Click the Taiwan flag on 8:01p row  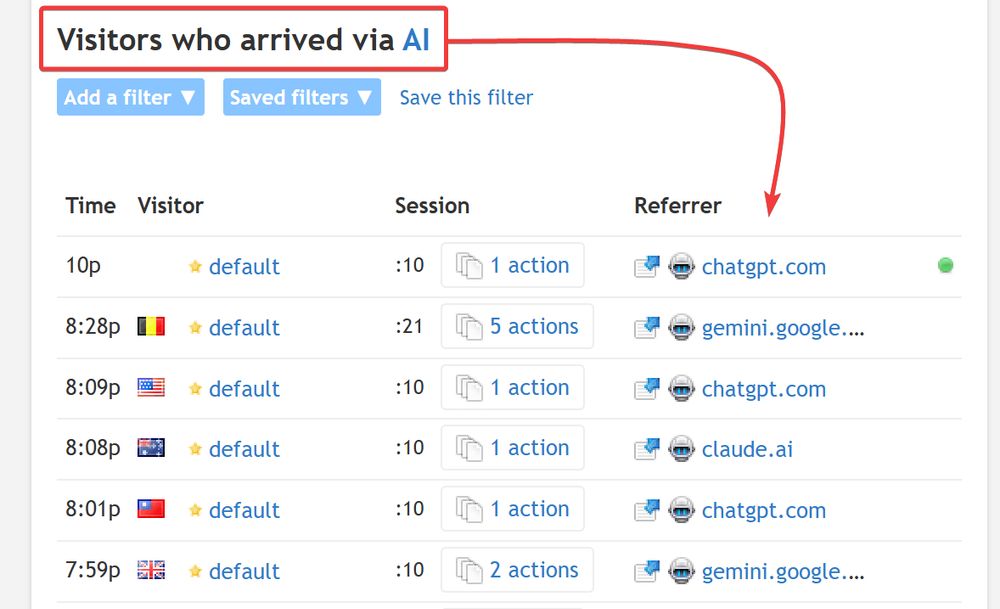pos(151,509)
